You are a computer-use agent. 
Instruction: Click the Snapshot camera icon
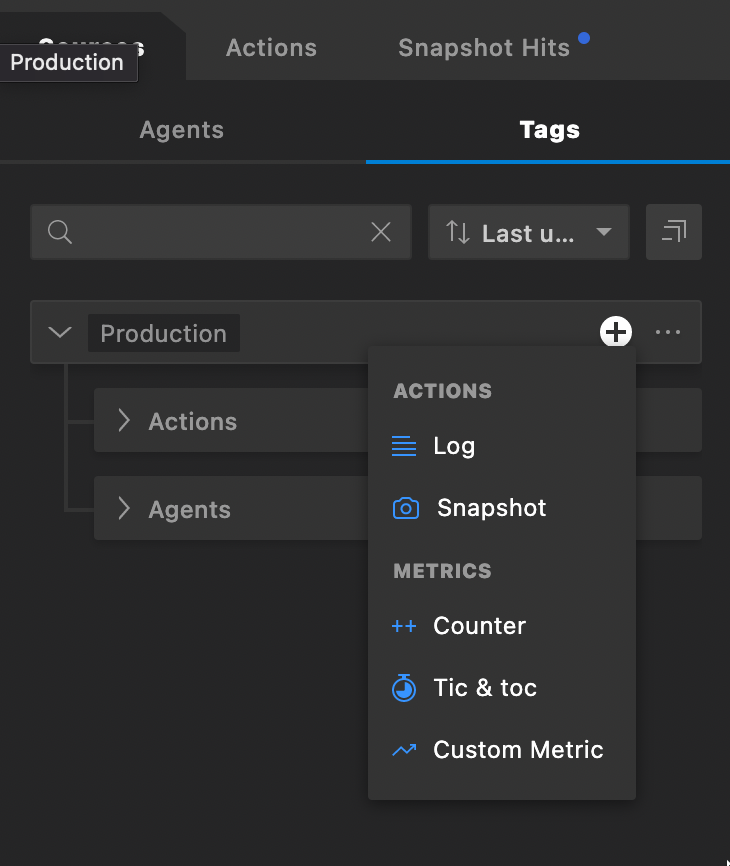click(x=405, y=508)
